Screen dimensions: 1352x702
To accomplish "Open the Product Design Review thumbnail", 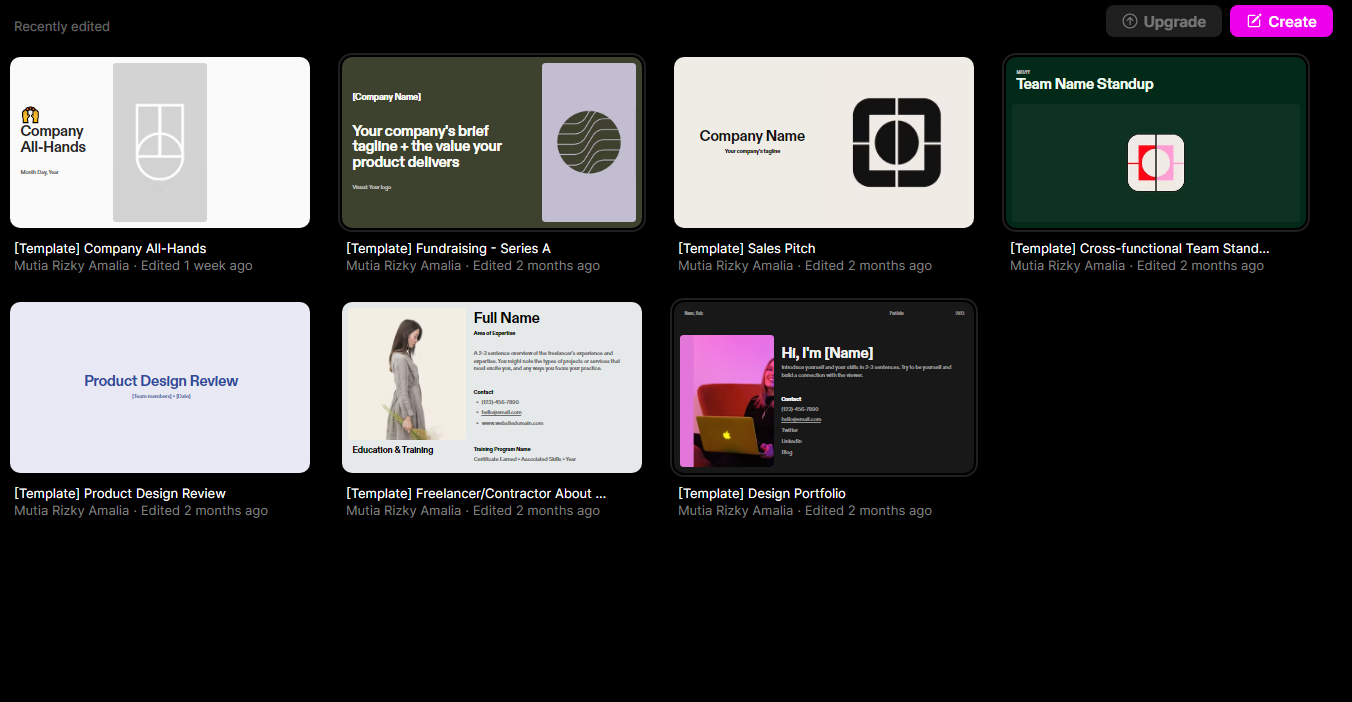I will click(x=160, y=387).
